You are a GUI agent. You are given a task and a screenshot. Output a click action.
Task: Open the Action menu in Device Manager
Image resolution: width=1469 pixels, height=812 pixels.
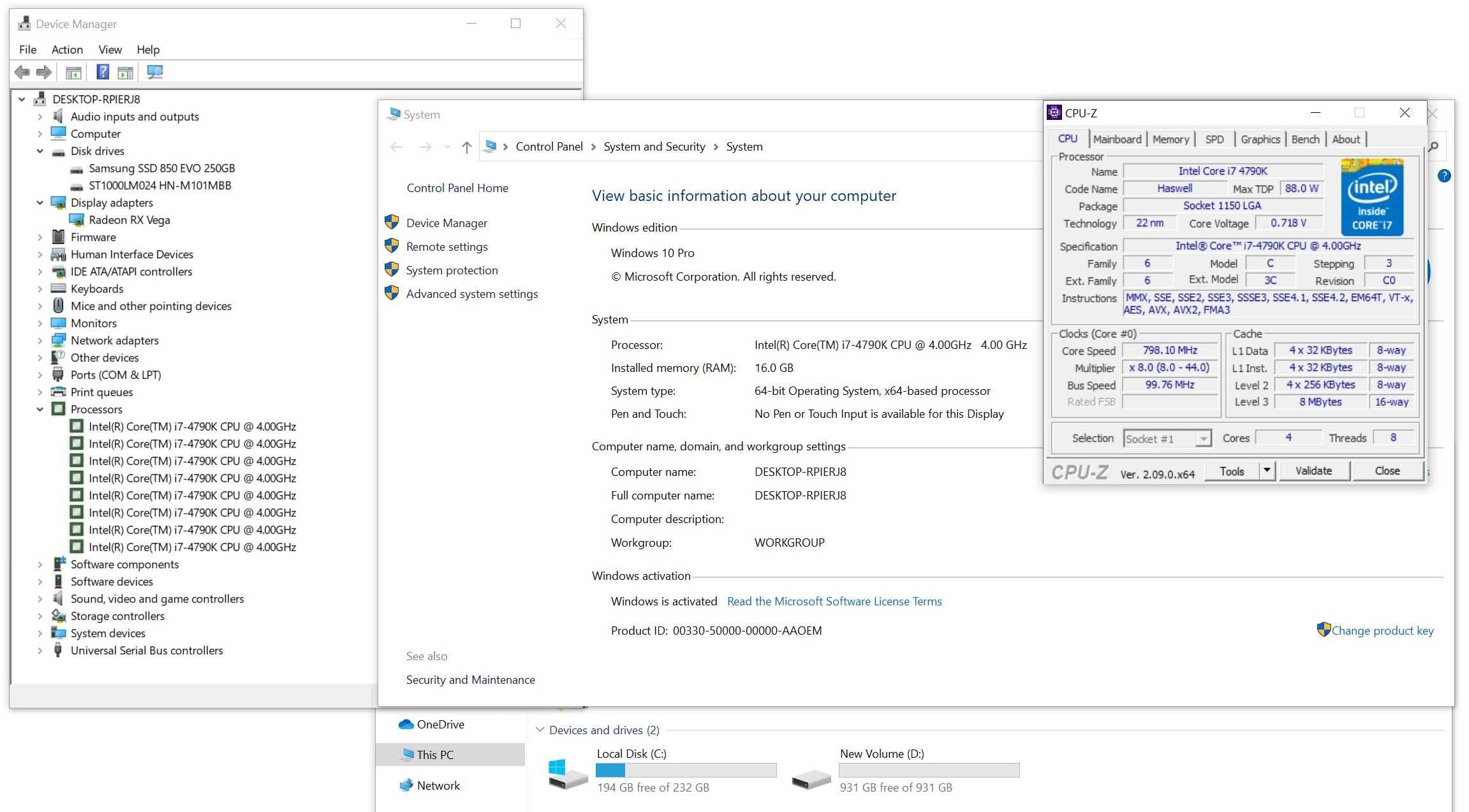click(x=67, y=49)
